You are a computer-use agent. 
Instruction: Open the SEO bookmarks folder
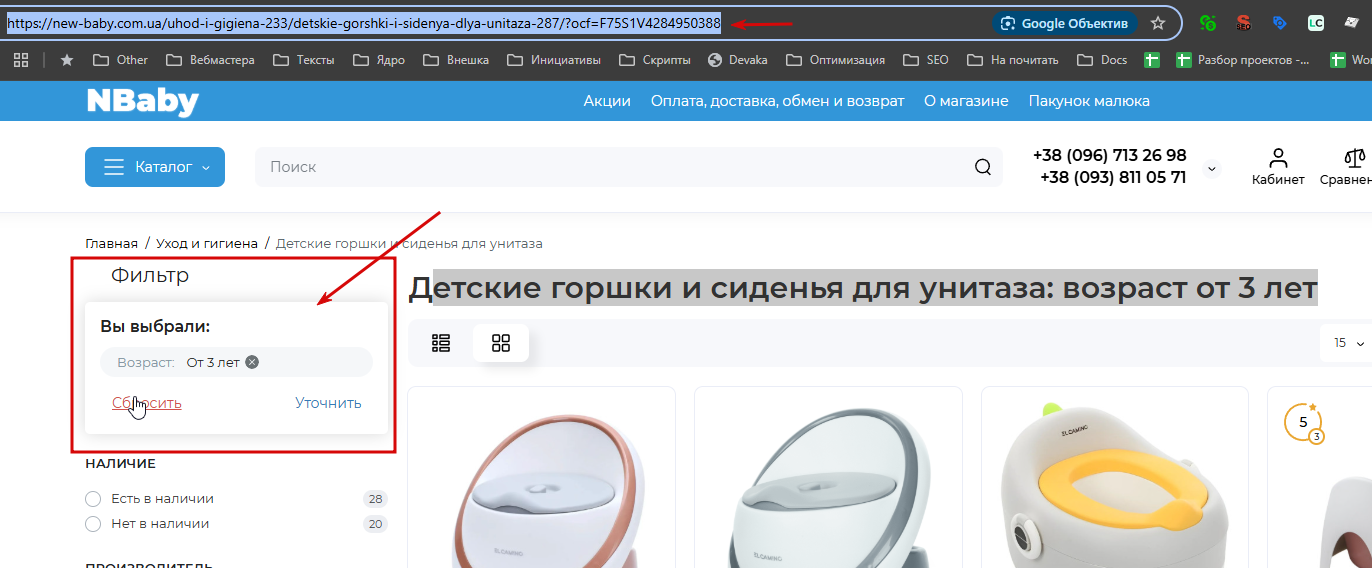tap(925, 60)
